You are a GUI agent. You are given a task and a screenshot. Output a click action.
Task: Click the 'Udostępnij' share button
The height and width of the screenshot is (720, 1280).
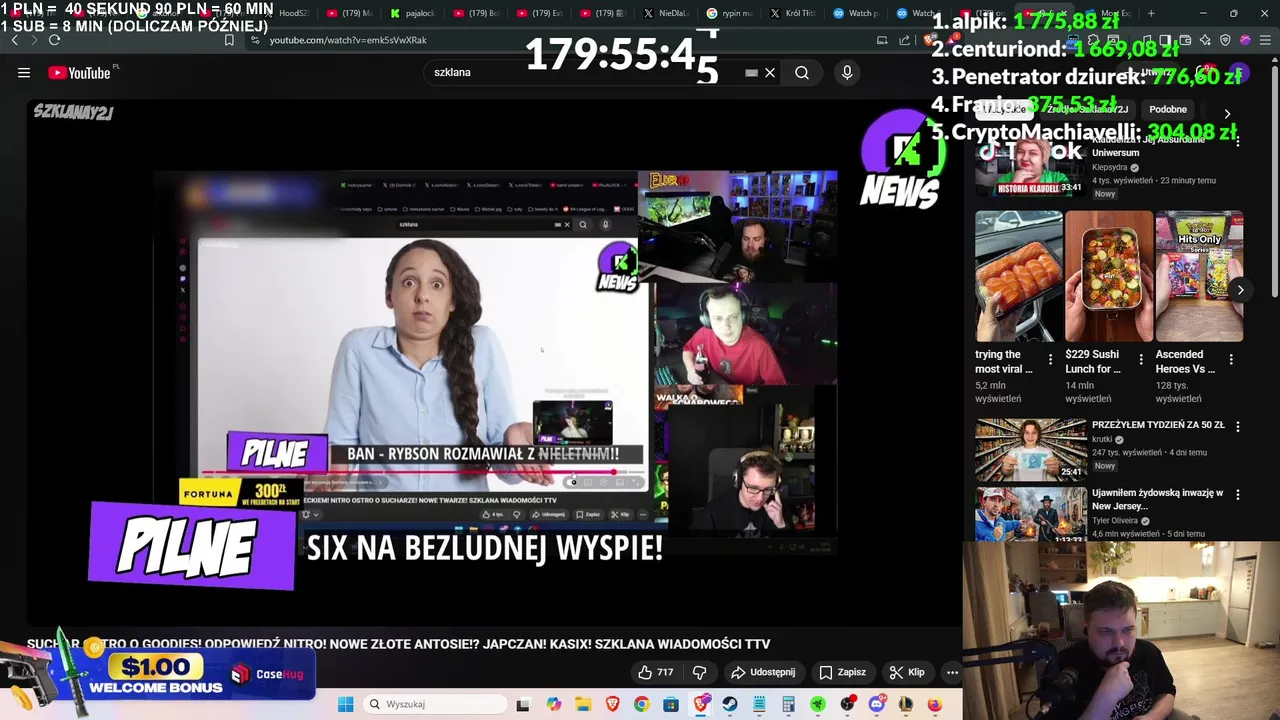pyautogui.click(x=763, y=672)
